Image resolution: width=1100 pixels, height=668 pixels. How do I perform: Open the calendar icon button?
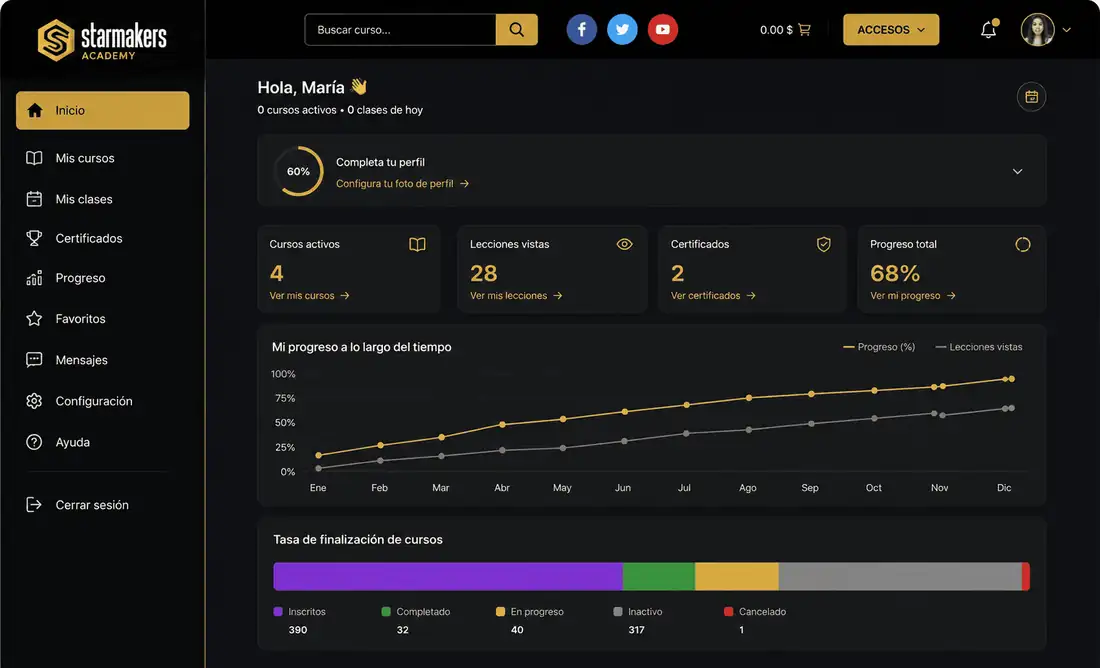[x=1031, y=97]
